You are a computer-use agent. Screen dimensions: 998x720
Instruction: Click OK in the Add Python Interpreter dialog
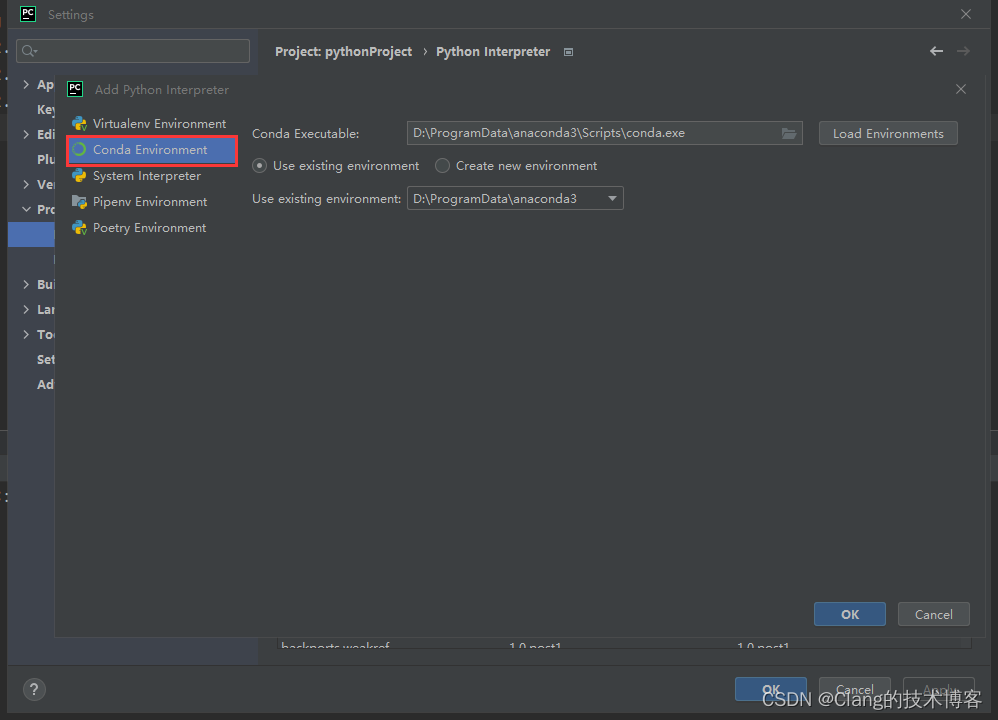850,614
